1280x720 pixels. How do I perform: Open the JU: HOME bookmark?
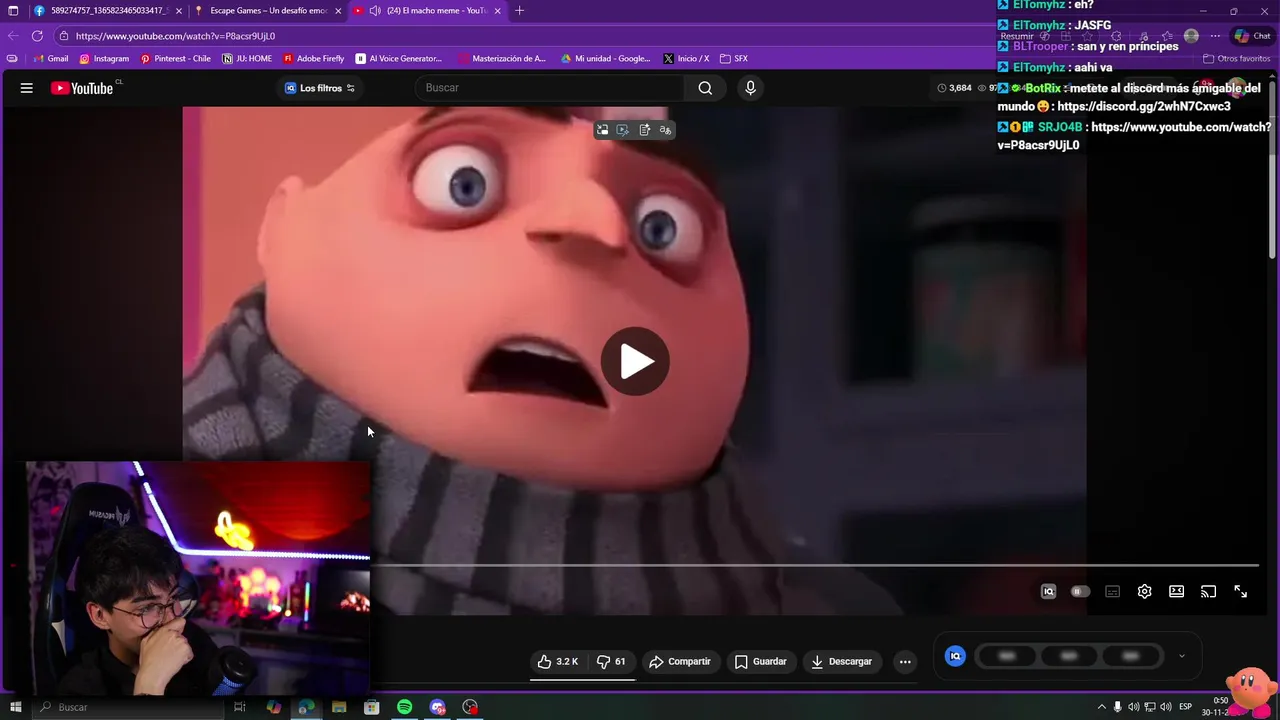click(x=247, y=59)
